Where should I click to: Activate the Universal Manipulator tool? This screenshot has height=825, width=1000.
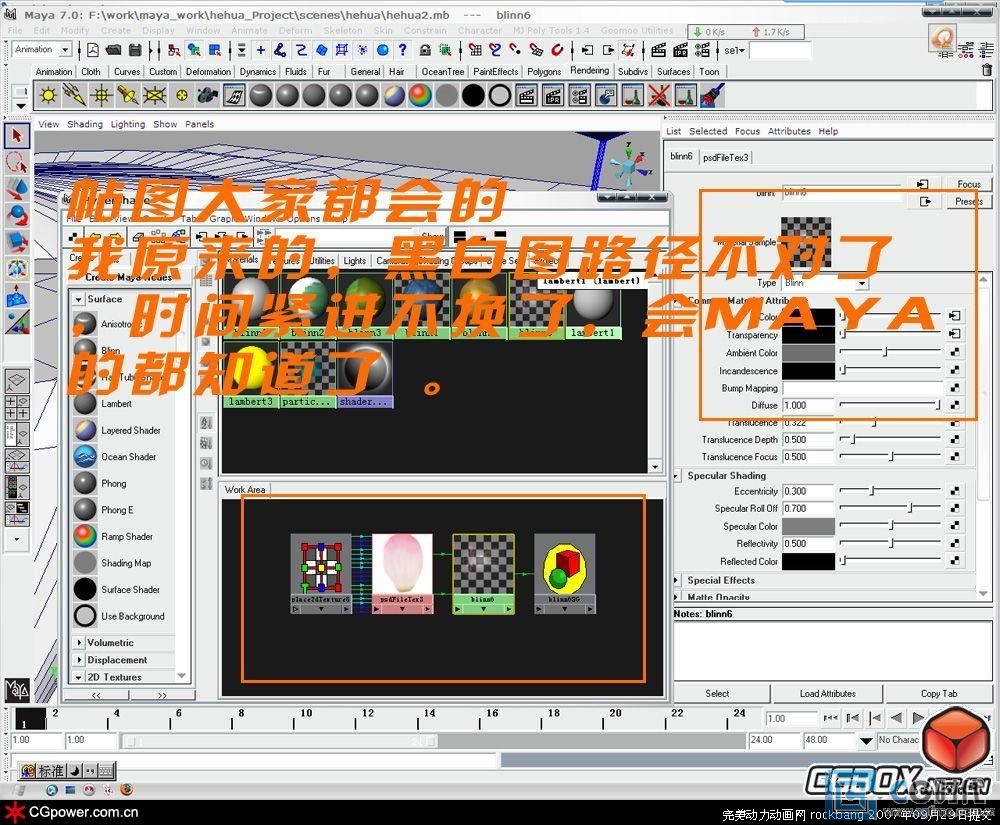[17, 269]
